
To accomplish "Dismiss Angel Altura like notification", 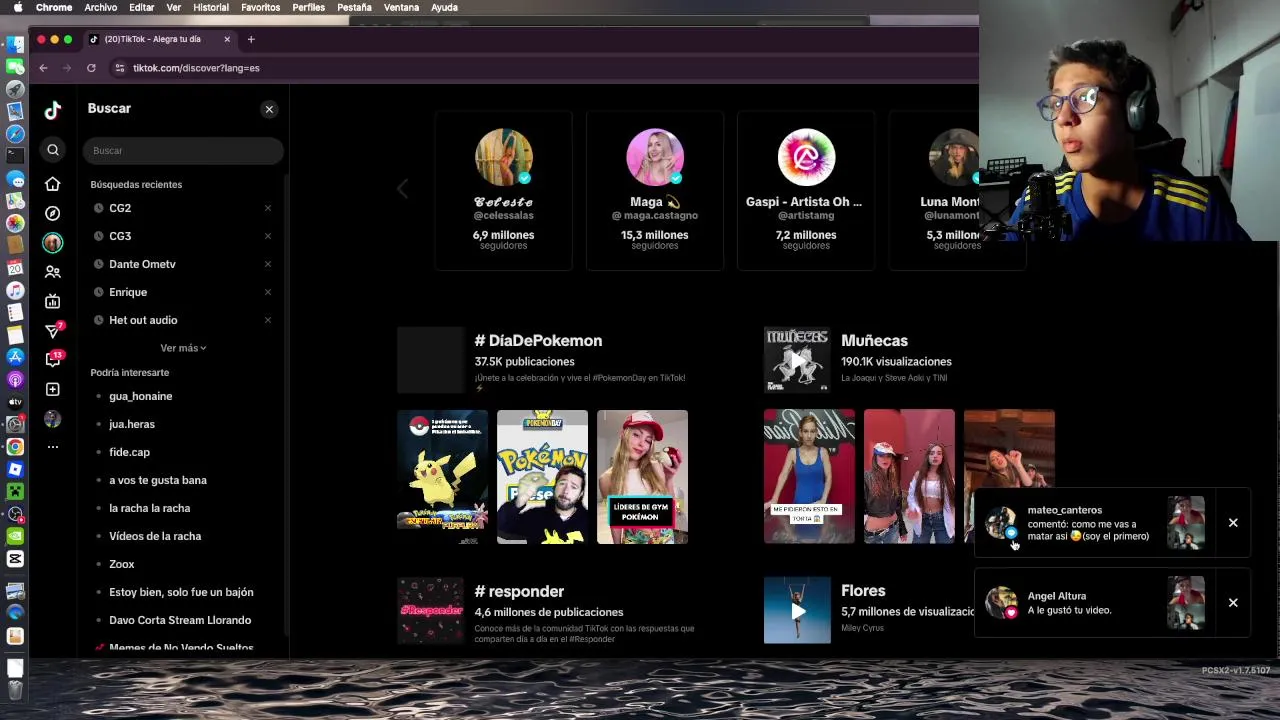I will (x=1233, y=603).
